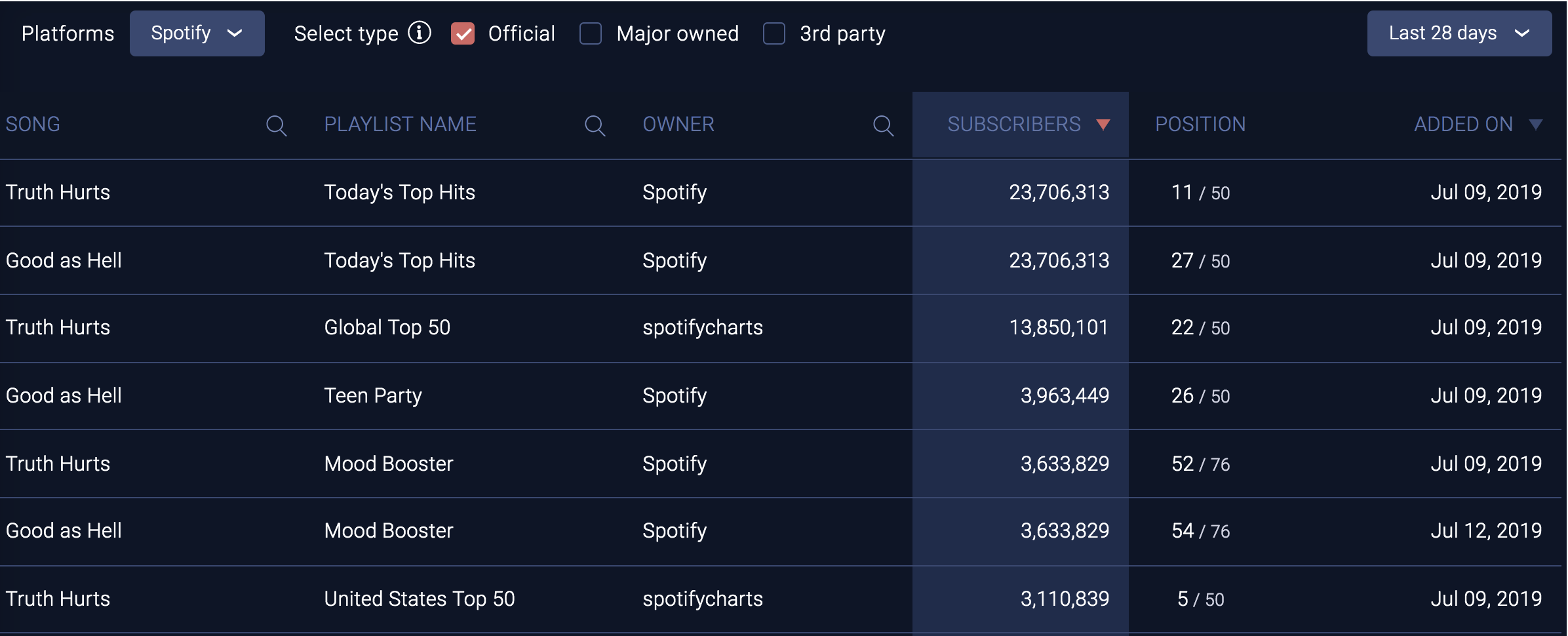Viewport: 1568px width, 636px height.
Task: Click spotifycharts owner in United States Top 50 row
Action: (x=703, y=599)
